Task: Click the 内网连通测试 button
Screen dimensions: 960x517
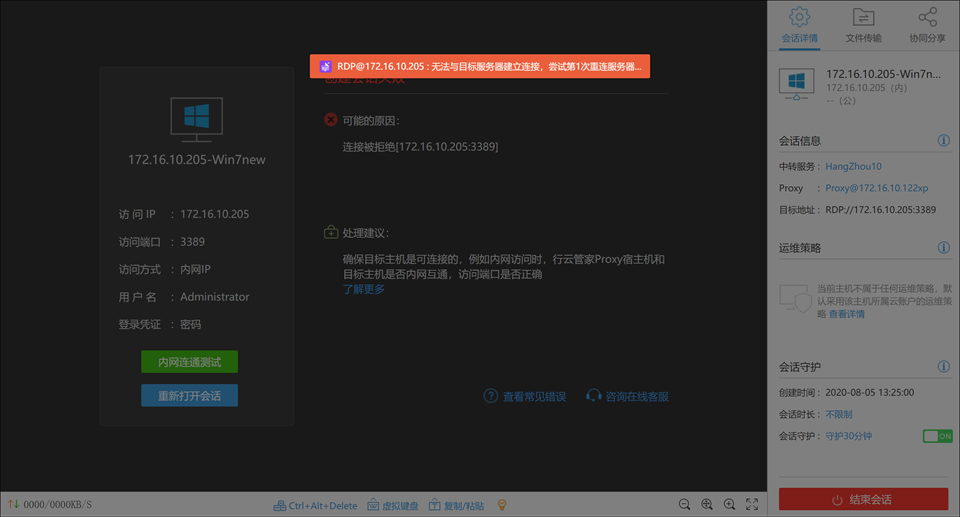Action: 189,362
